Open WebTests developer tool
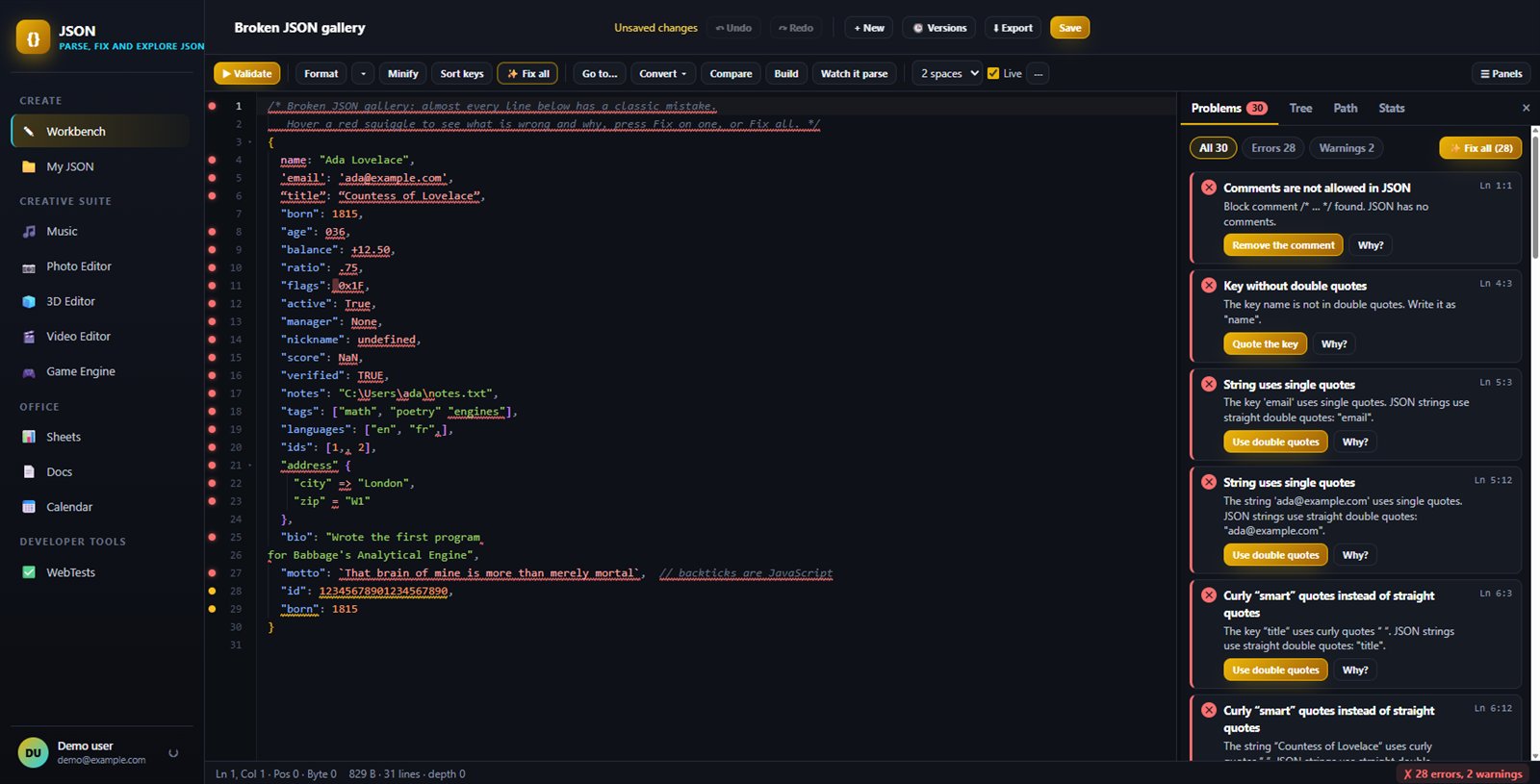 point(100,572)
